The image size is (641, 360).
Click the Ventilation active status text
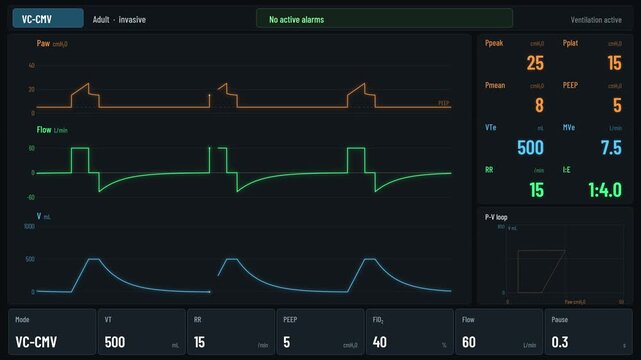(596, 20)
